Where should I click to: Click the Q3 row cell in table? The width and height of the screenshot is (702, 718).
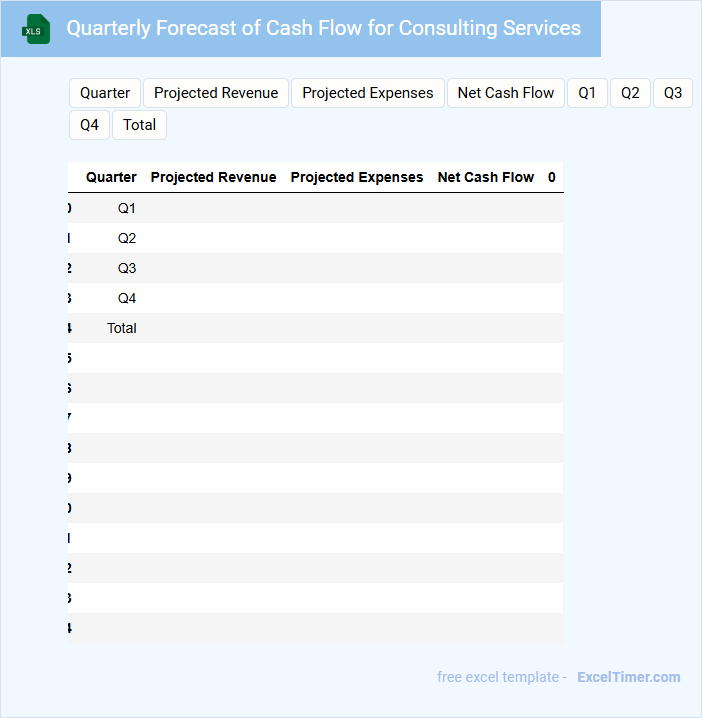126,268
